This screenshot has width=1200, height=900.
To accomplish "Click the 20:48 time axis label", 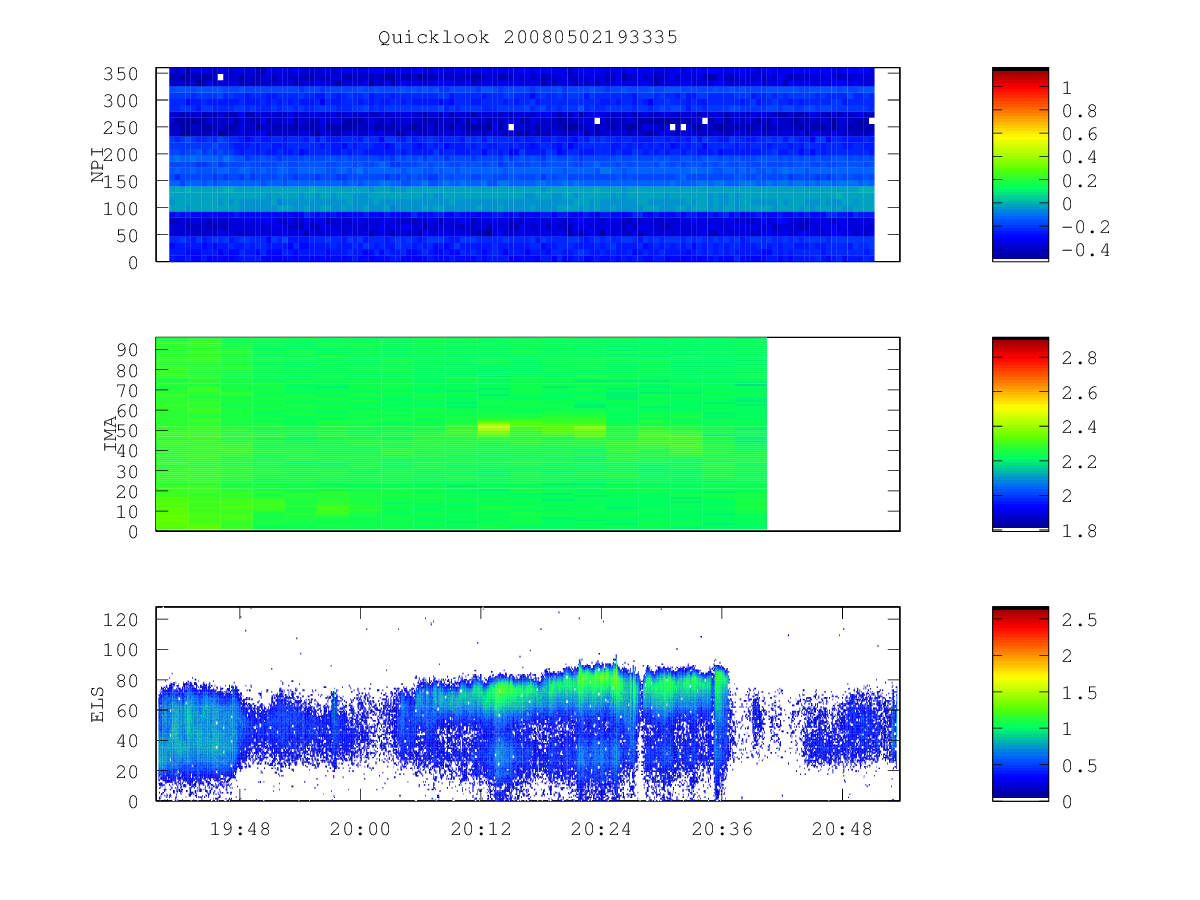I will [x=842, y=829].
